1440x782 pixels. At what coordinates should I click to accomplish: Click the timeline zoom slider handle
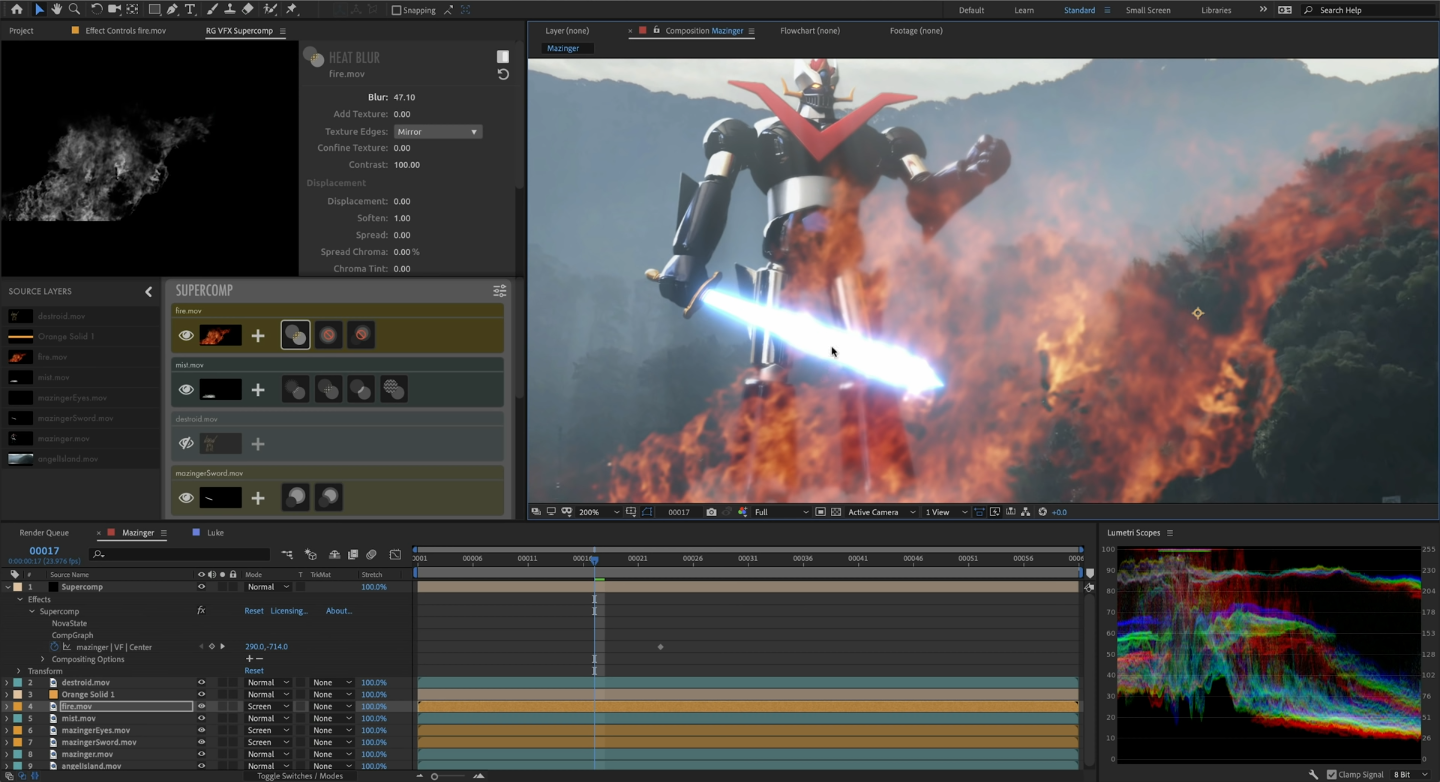tap(434, 776)
